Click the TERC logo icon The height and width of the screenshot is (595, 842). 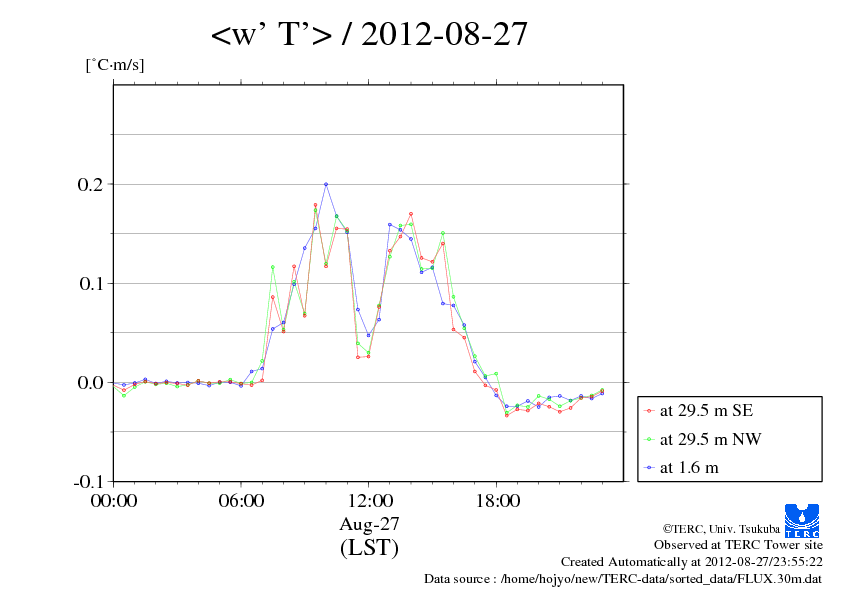click(x=802, y=520)
